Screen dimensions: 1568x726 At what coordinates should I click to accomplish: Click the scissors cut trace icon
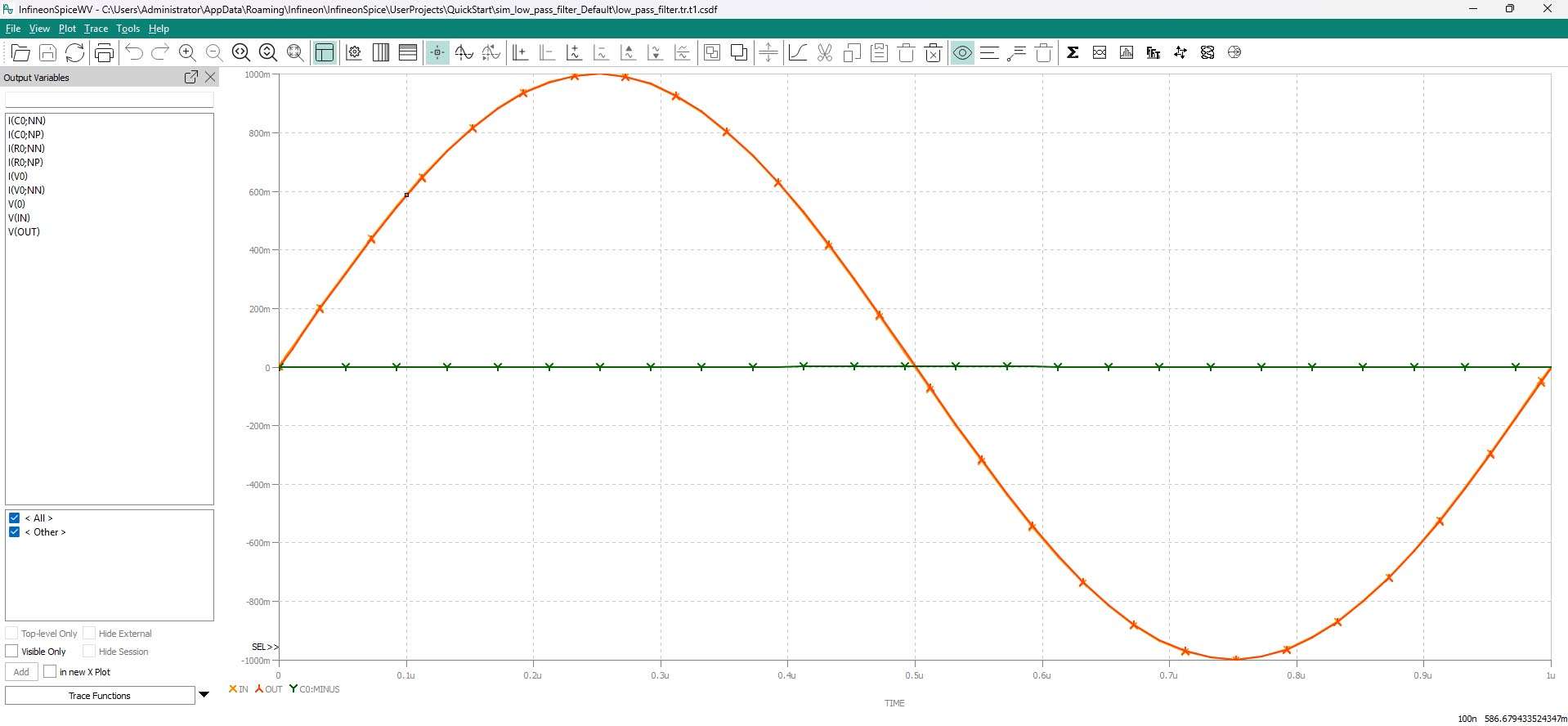point(825,53)
